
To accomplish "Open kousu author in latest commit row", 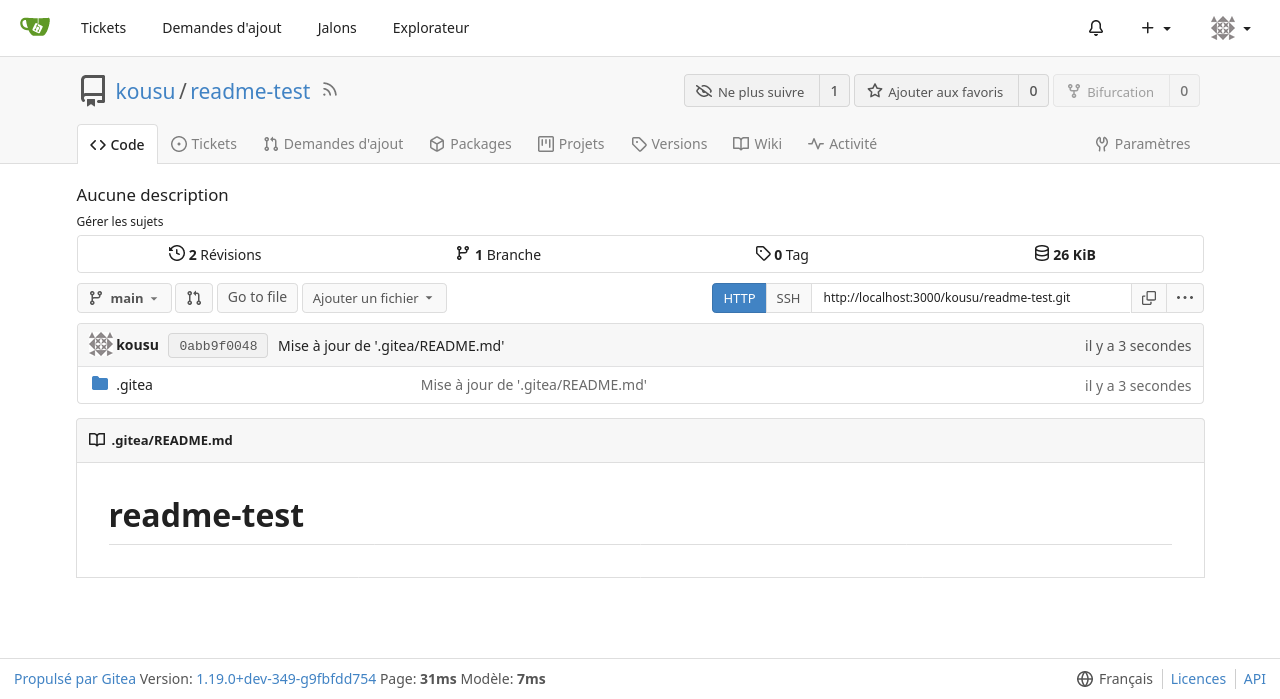I will [x=138, y=345].
